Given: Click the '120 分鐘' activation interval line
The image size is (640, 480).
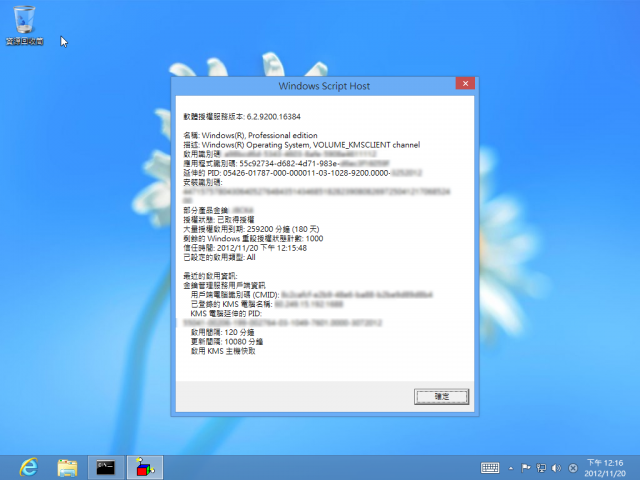Looking at the screenshot, I should point(222,332).
